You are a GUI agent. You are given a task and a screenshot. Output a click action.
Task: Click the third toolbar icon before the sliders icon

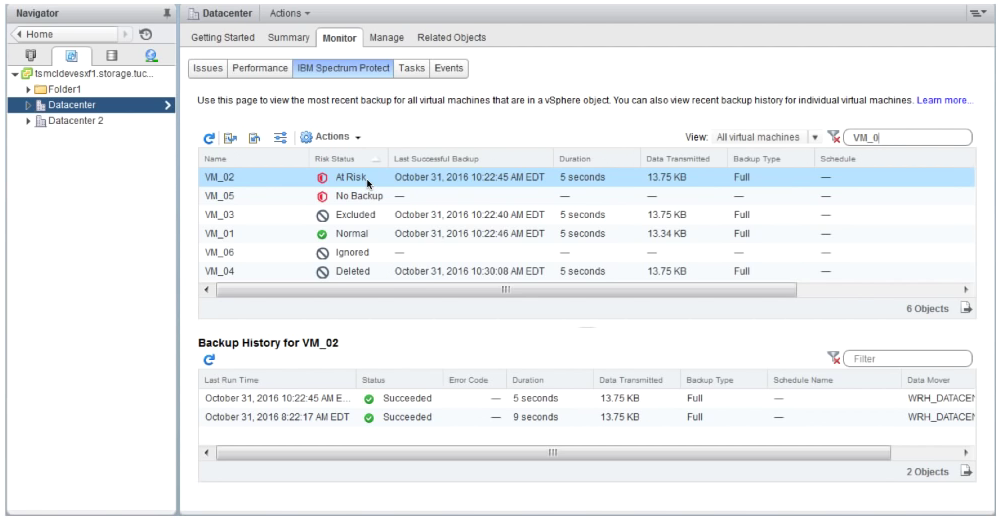point(254,137)
